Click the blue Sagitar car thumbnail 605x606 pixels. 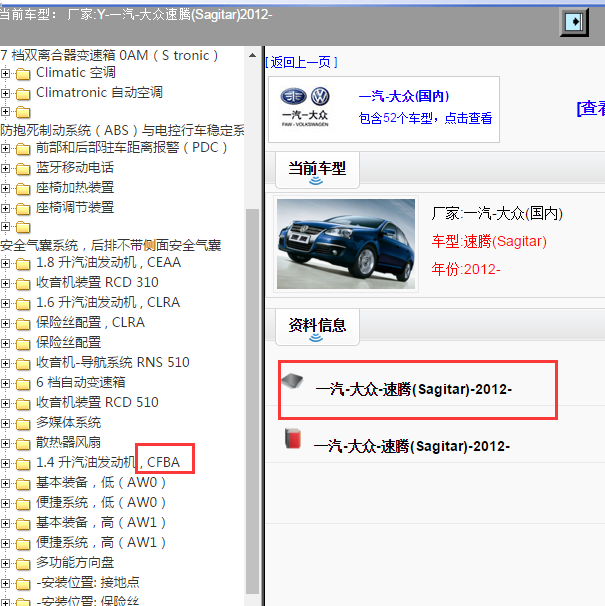click(x=346, y=244)
